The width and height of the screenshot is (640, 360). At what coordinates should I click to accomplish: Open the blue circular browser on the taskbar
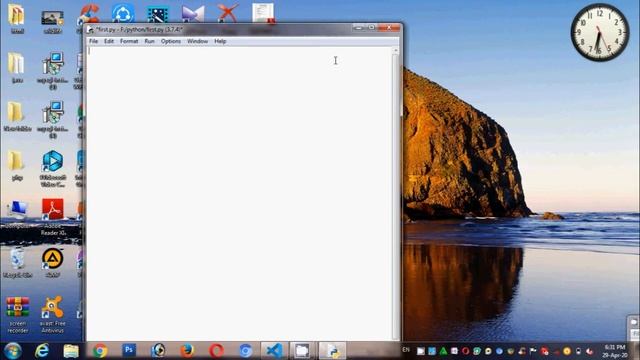point(245,351)
